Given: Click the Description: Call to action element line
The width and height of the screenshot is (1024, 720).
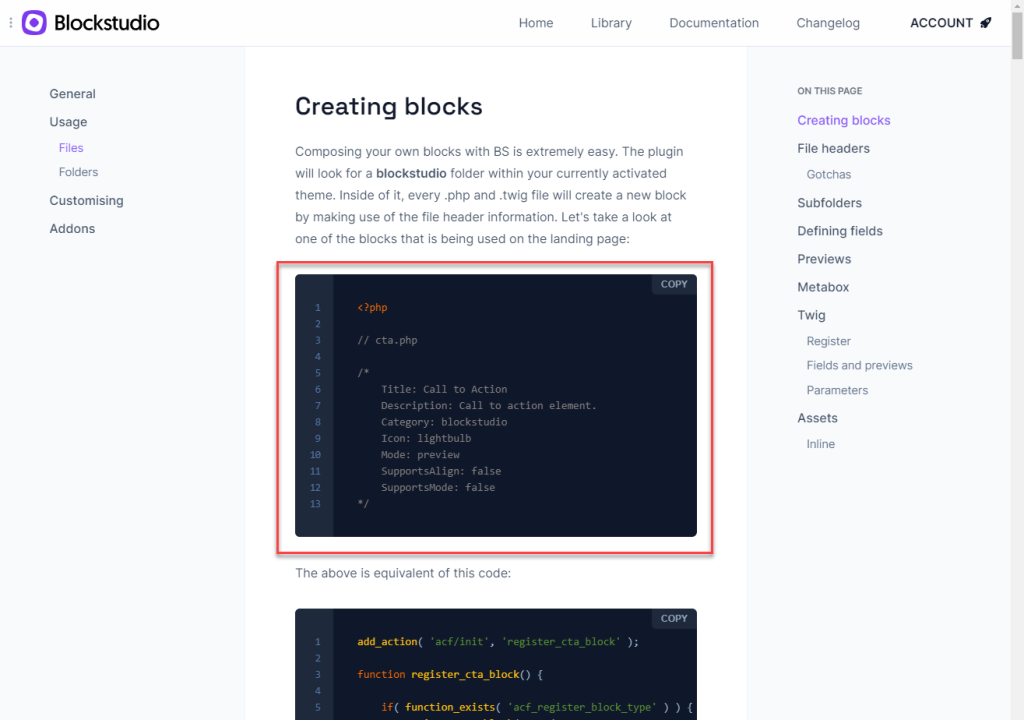Looking at the screenshot, I should [x=488, y=405].
